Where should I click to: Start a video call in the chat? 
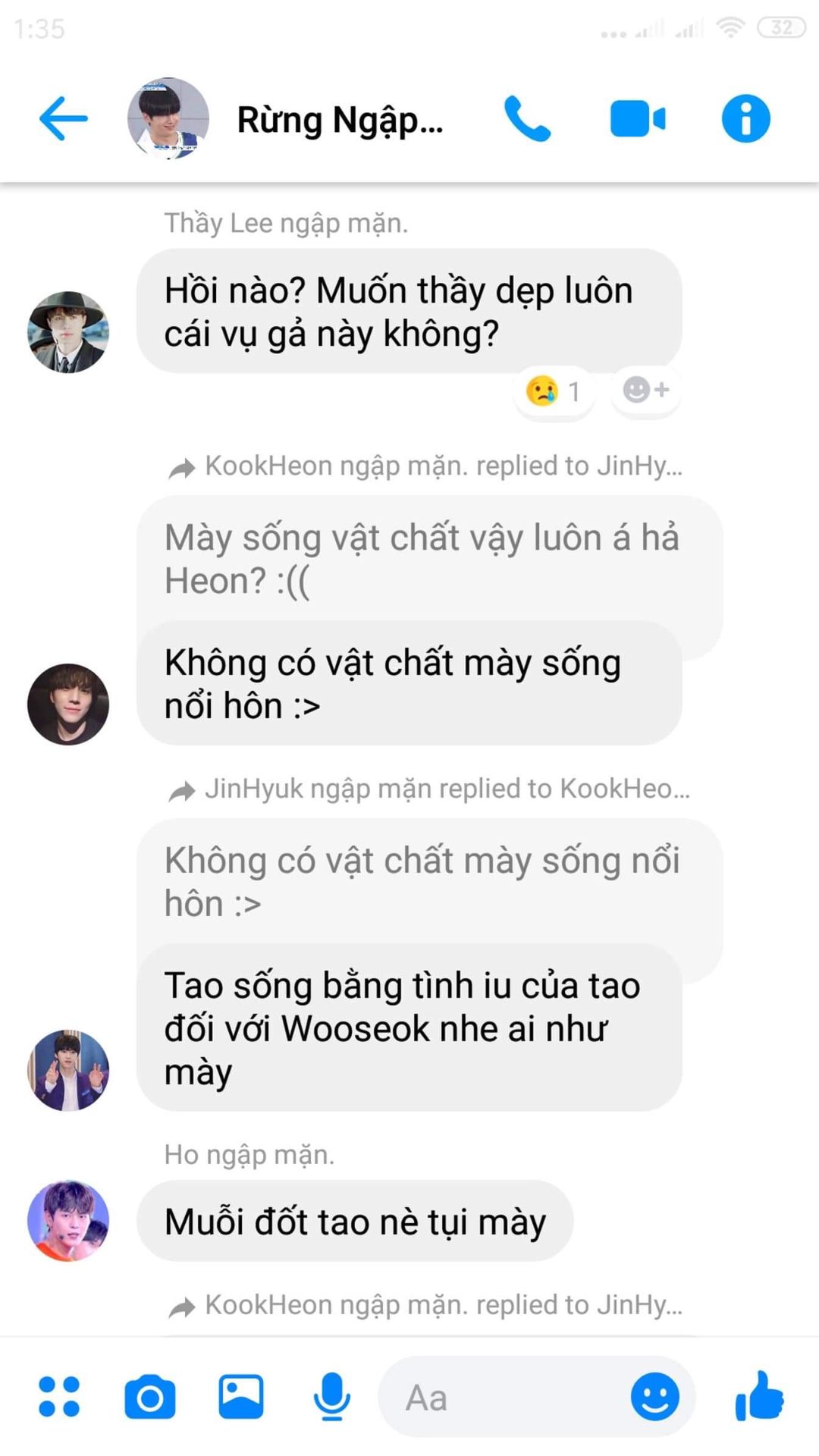[638, 118]
